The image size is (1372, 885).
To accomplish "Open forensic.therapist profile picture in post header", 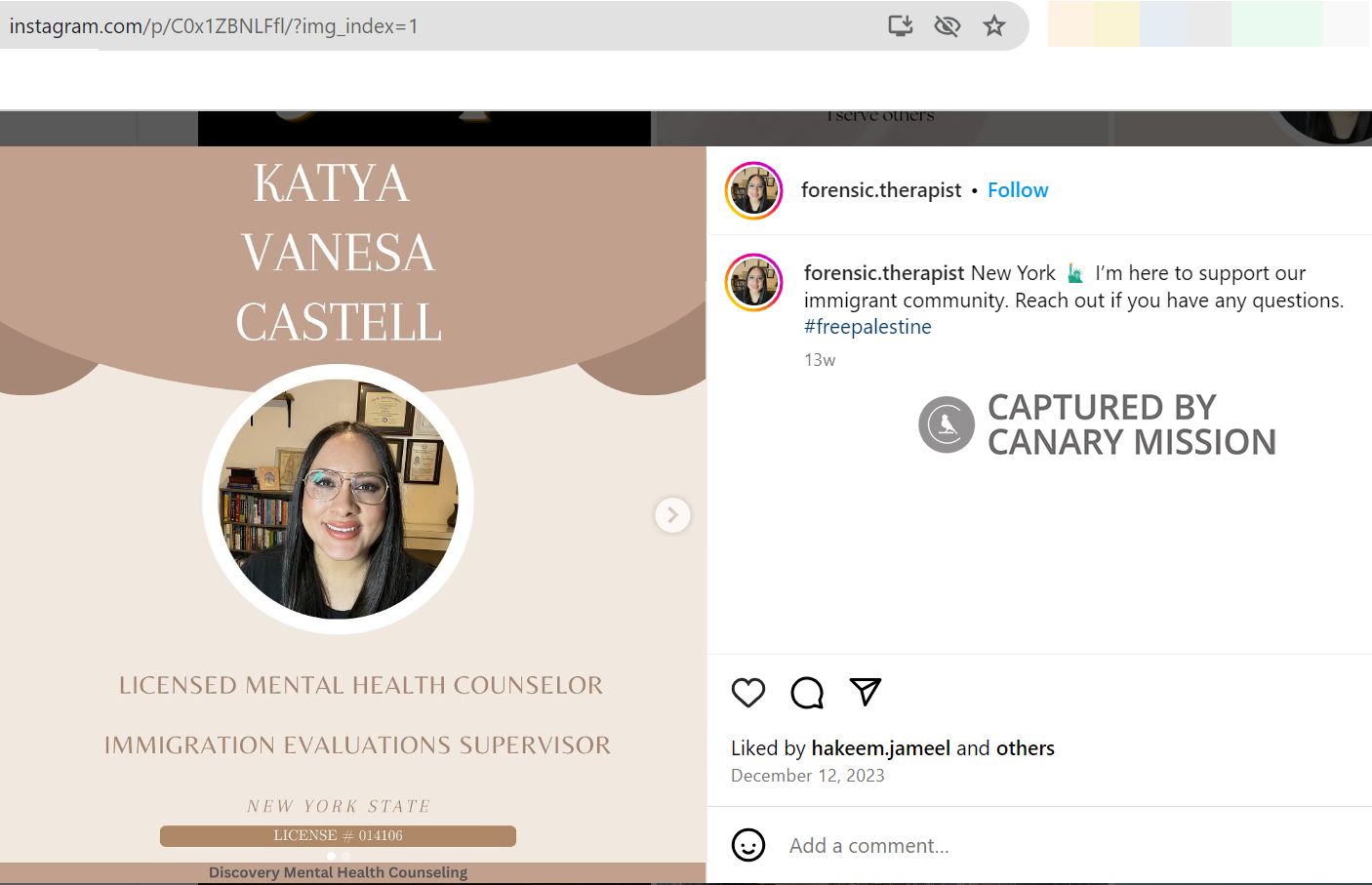I will (x=753, y=190).
